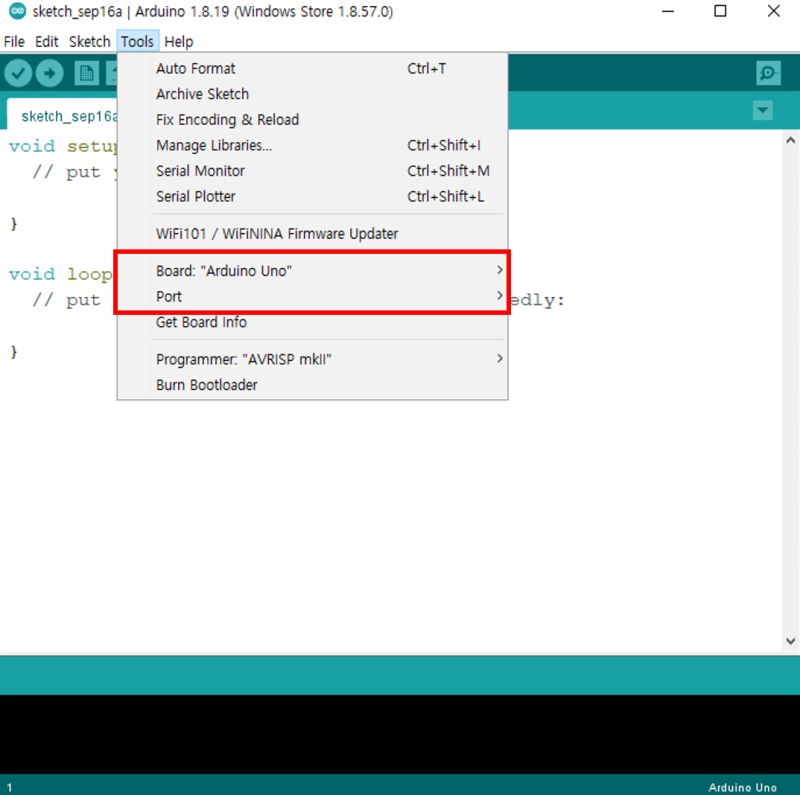The image size is (800, 795).
Task: Click the Upload arrow toolbar icon
Action: (x=48, y=73)
